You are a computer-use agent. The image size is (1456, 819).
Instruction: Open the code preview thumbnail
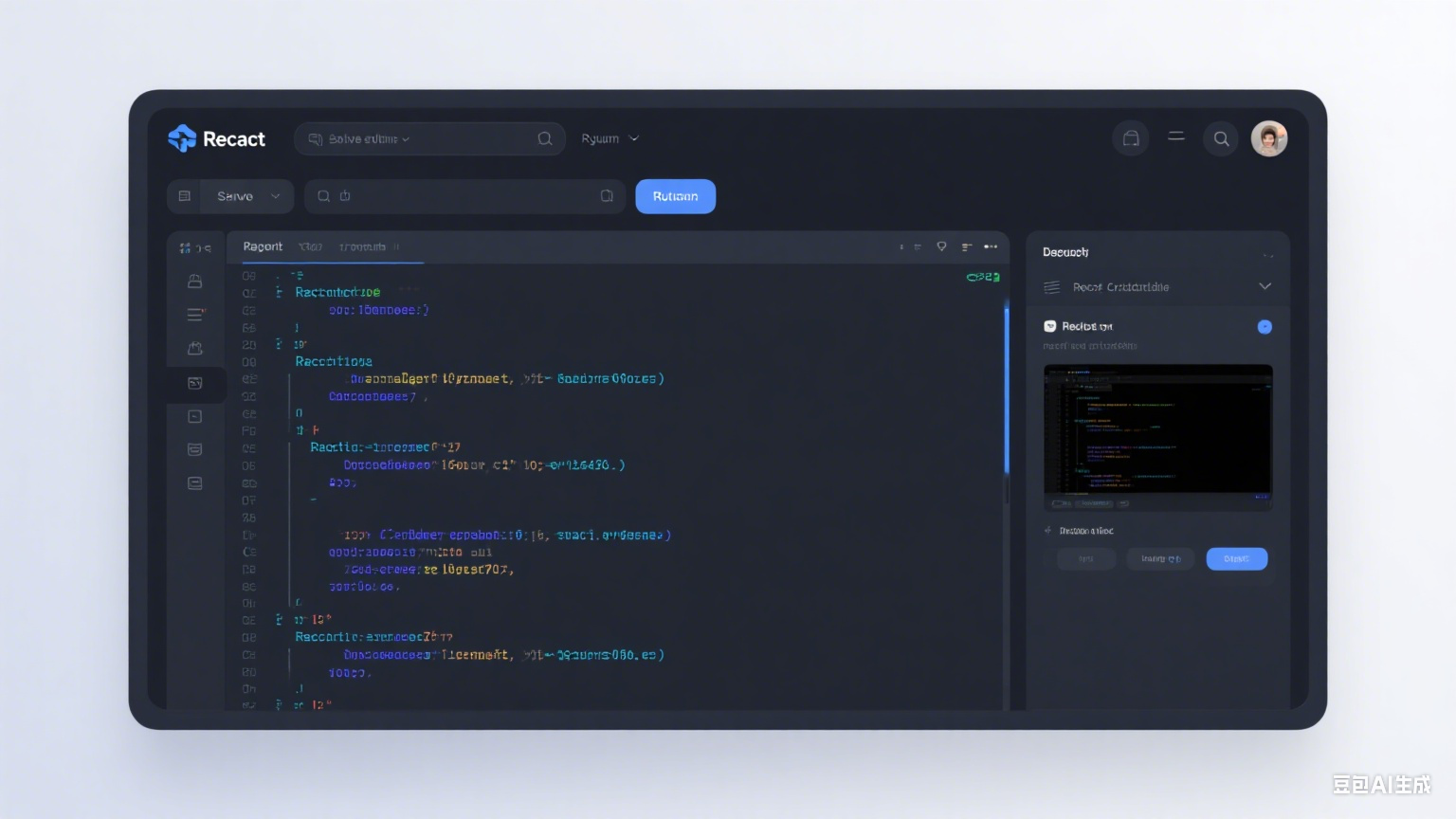click(1158, 437)
